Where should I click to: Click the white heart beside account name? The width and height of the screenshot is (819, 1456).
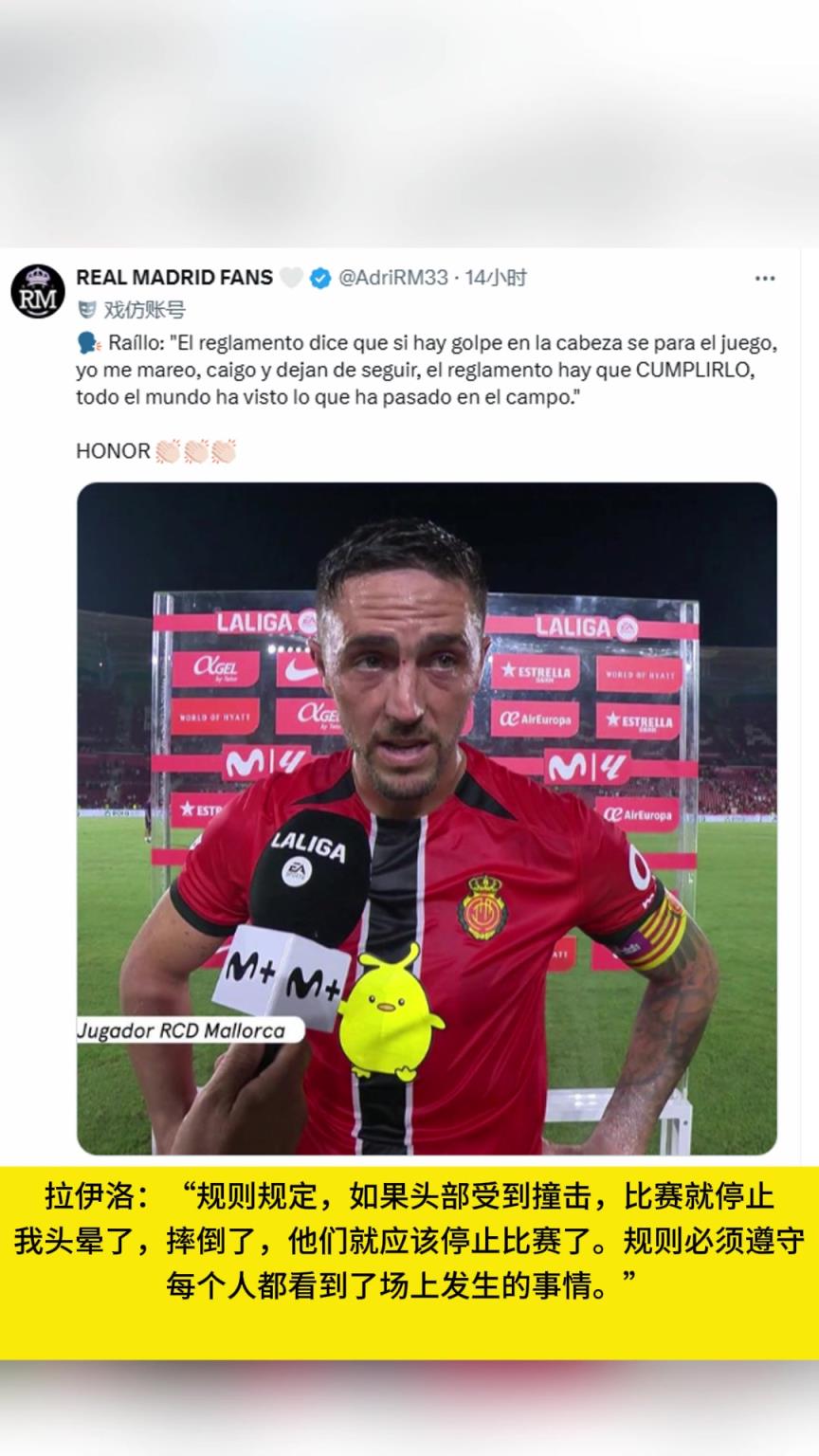tap(291, 278)
